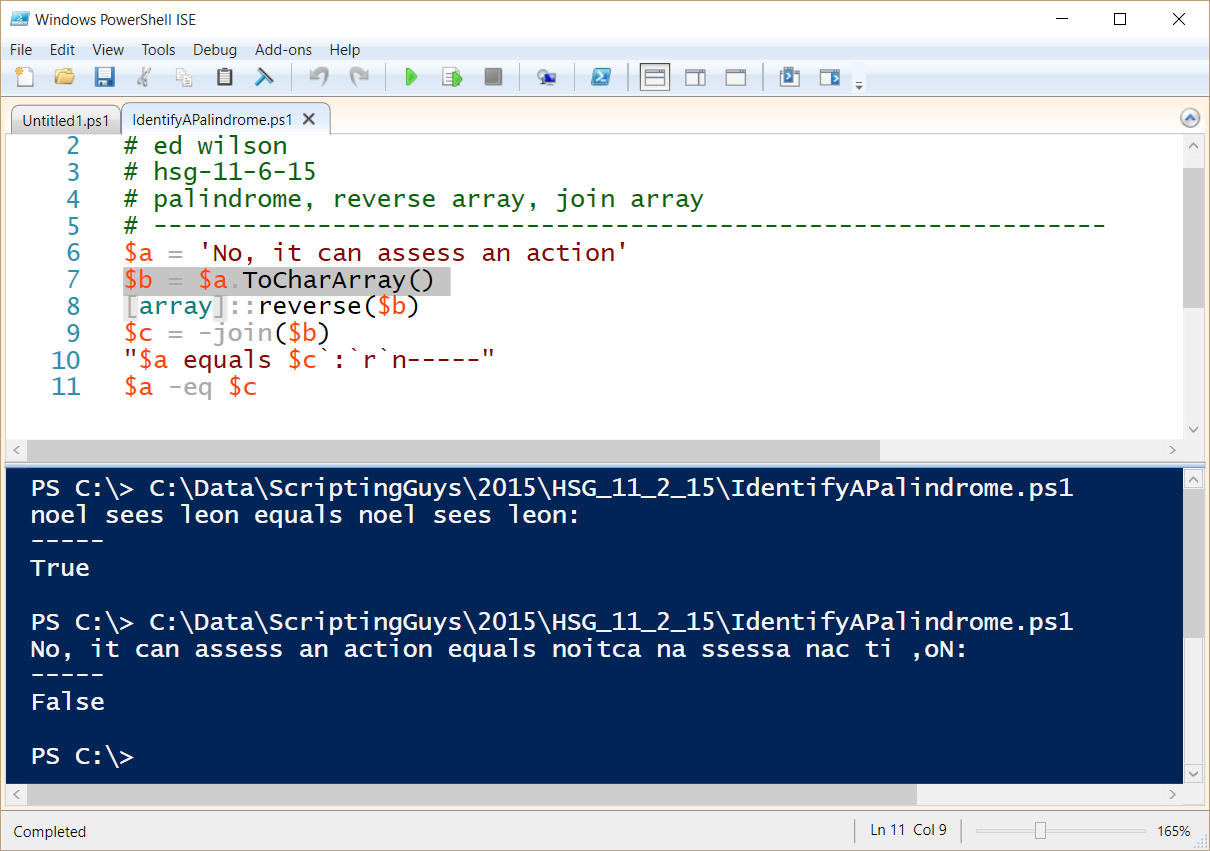Viewport: 1210px width, 851px height.
Task: Save script using the floppy disk icon
Action: coord(104,77)
